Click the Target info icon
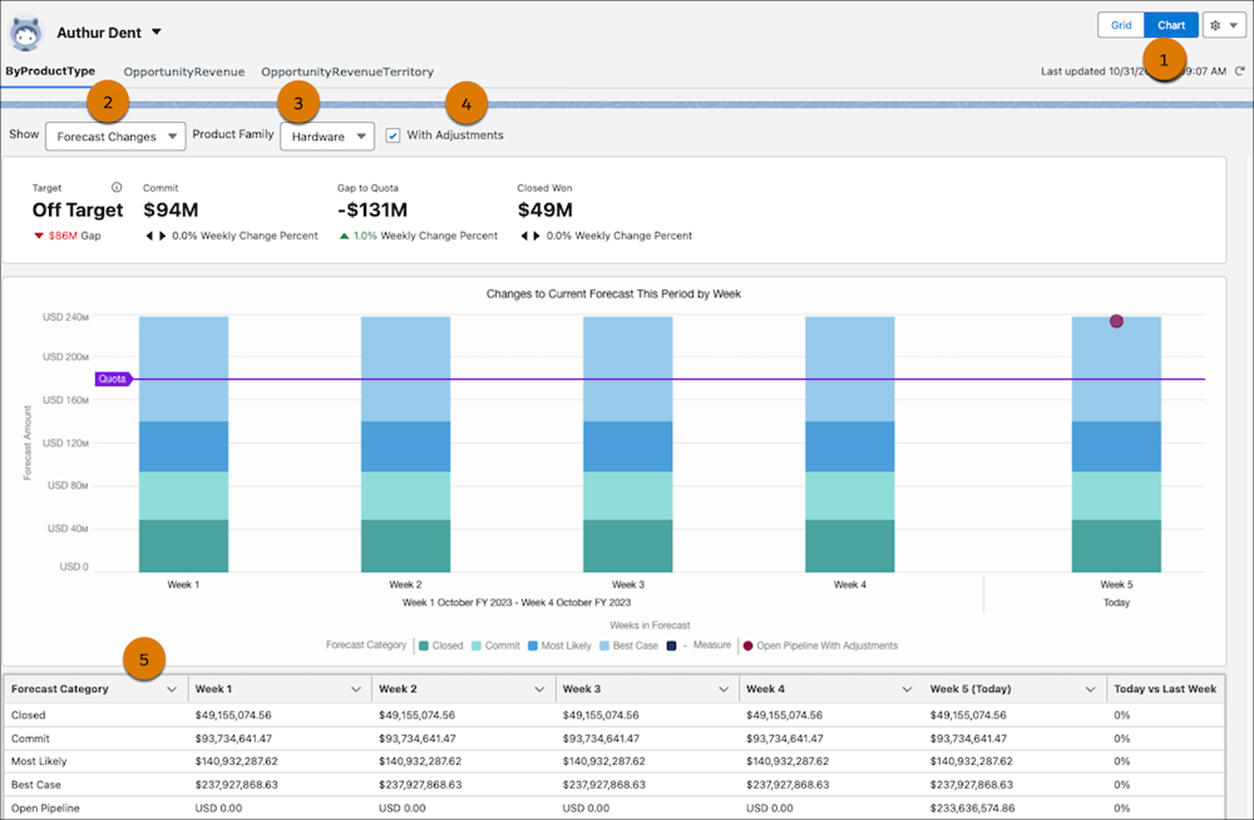Viewport: 1254px width, 820px height. click(117, 186)
